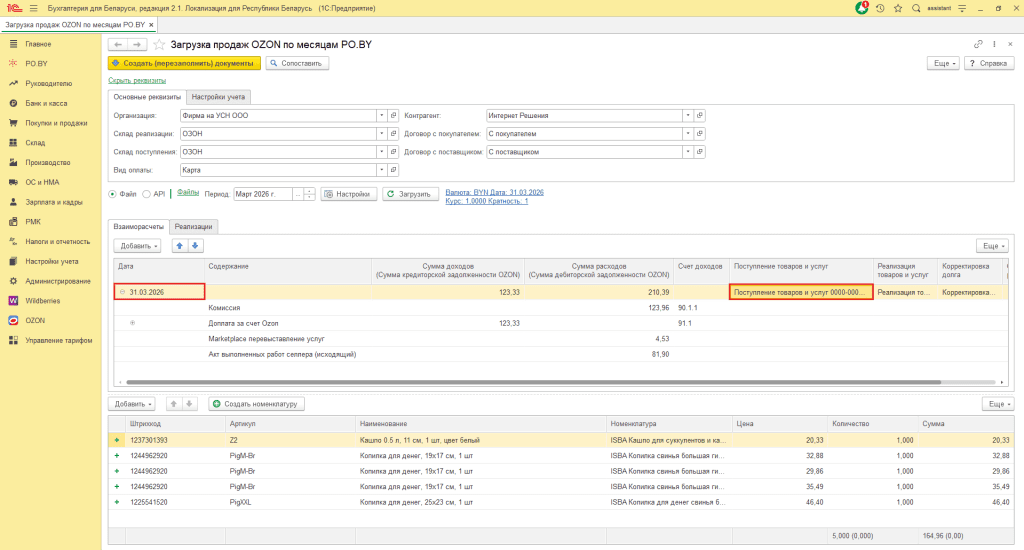Go forward with right arrow button
The height and width of the screenshot is (550, 1024).
(x=136, y=44)
